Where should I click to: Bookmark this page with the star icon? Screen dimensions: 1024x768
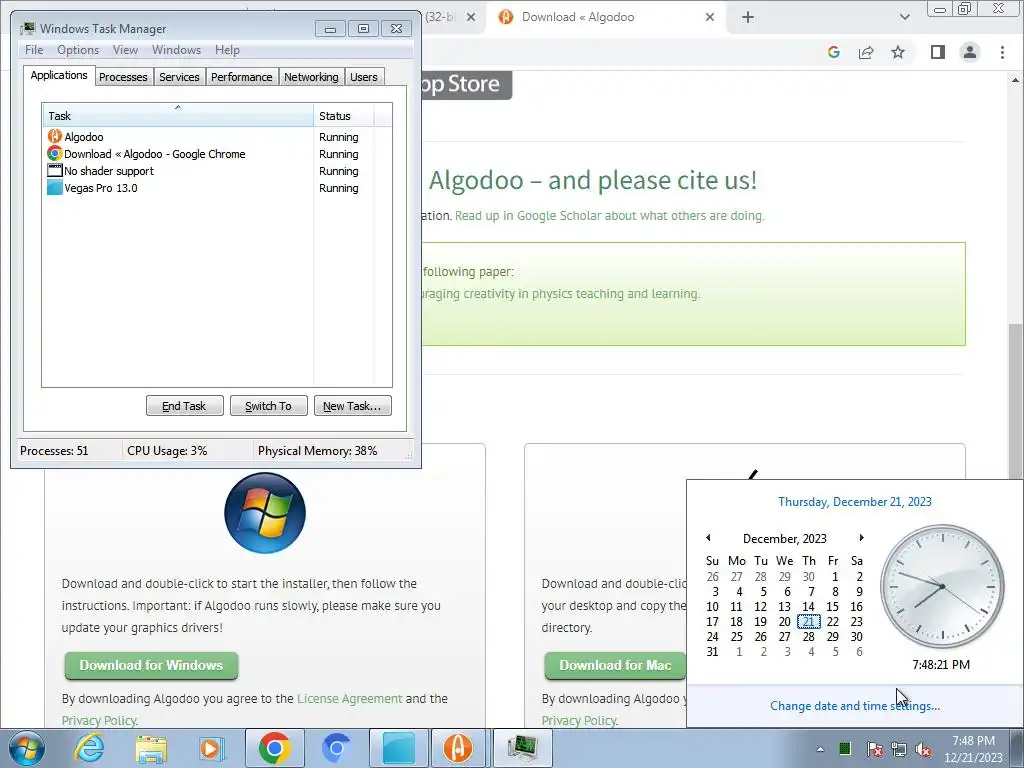tap(898, 52)
